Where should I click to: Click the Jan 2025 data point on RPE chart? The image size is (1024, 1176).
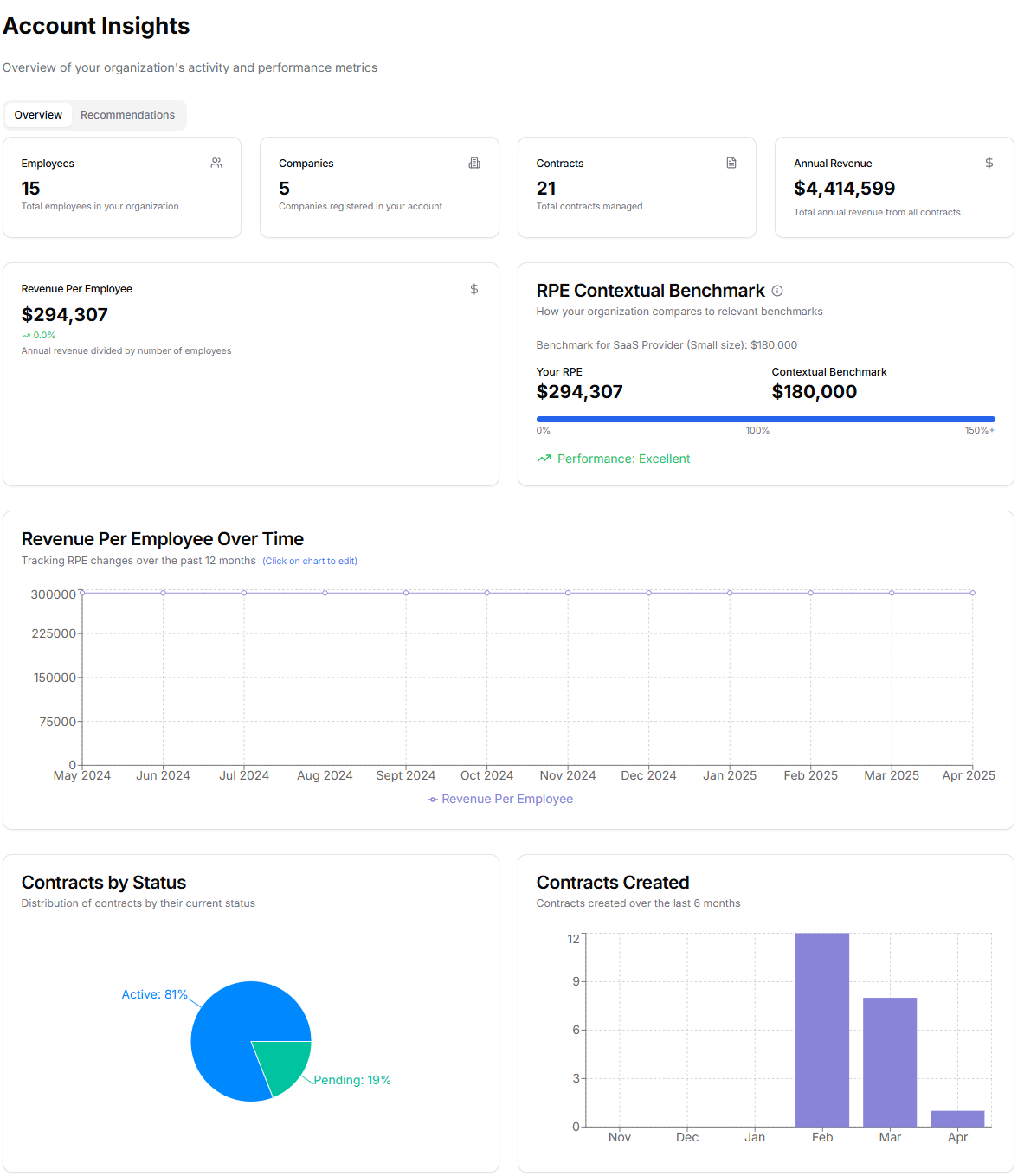[730, 593]
